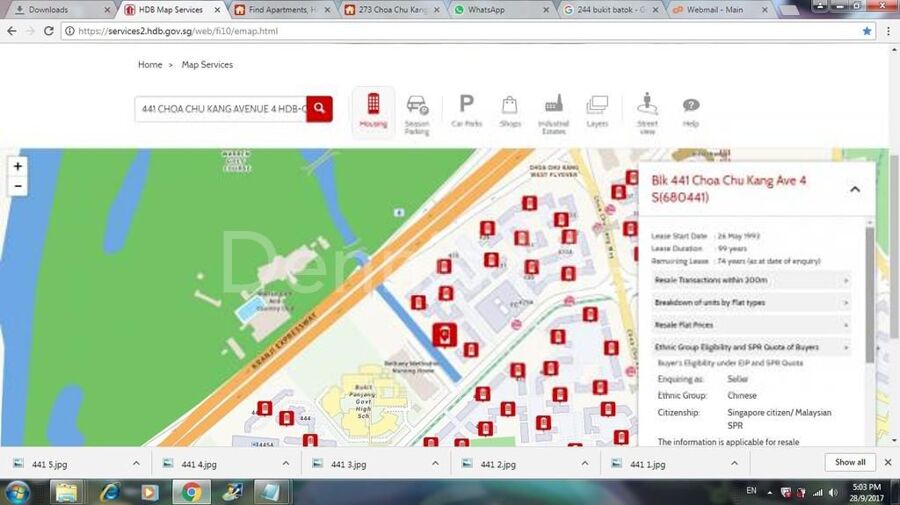The width and height of the screenshot is (900, 505).
Task: Expand Breakdown of units by Flat types
Action: tap(750, 303)
